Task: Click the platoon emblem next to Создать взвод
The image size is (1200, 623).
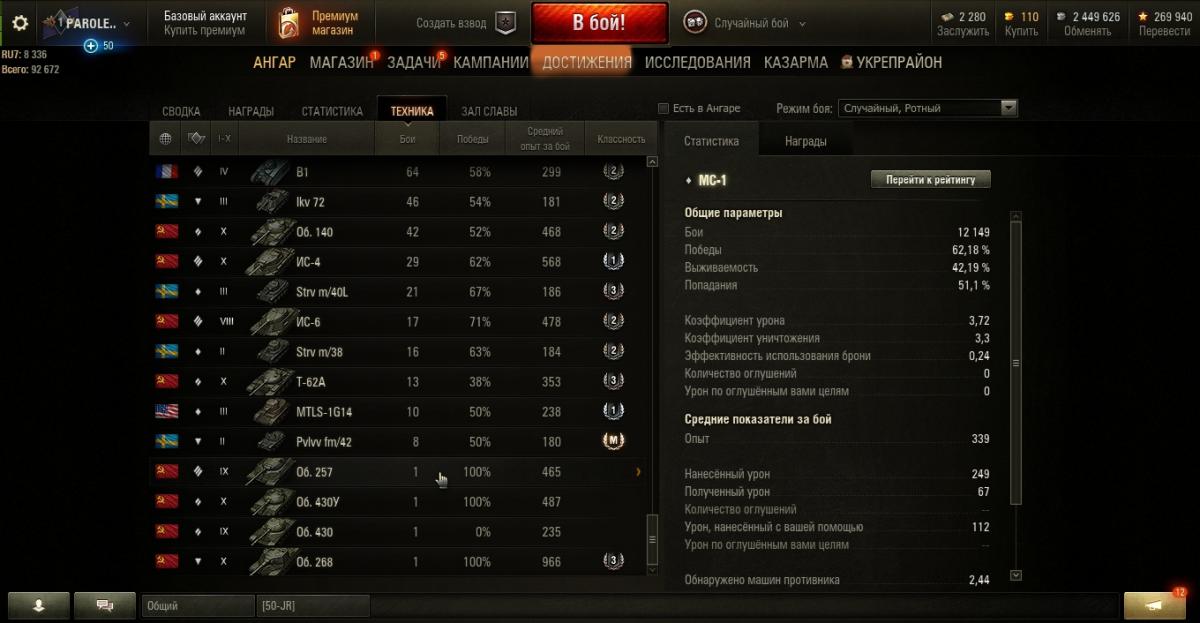Action: tap(506, 23)
